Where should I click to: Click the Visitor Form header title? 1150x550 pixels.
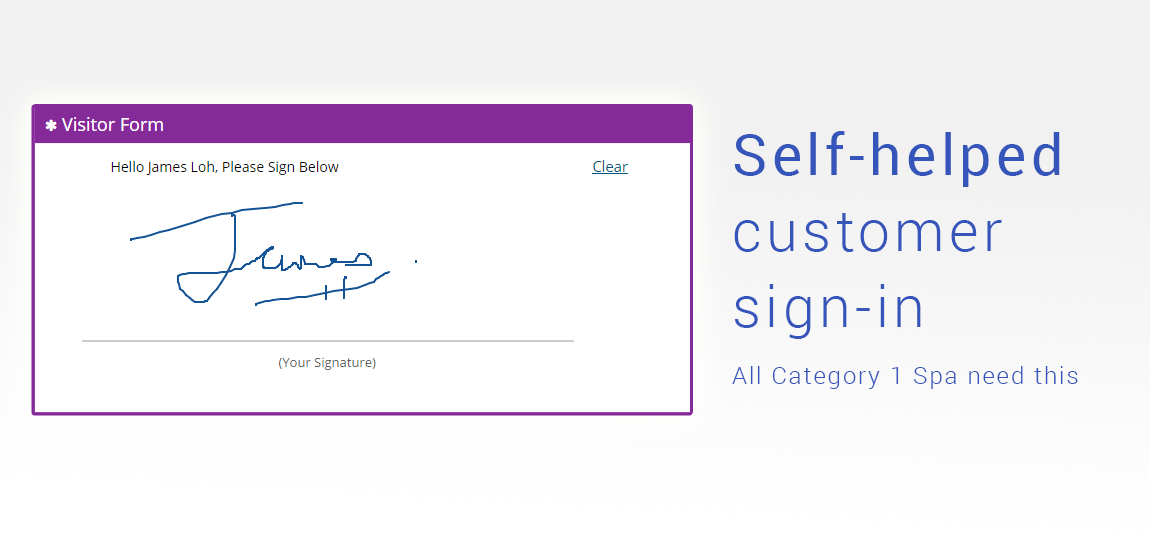point(112,125)
